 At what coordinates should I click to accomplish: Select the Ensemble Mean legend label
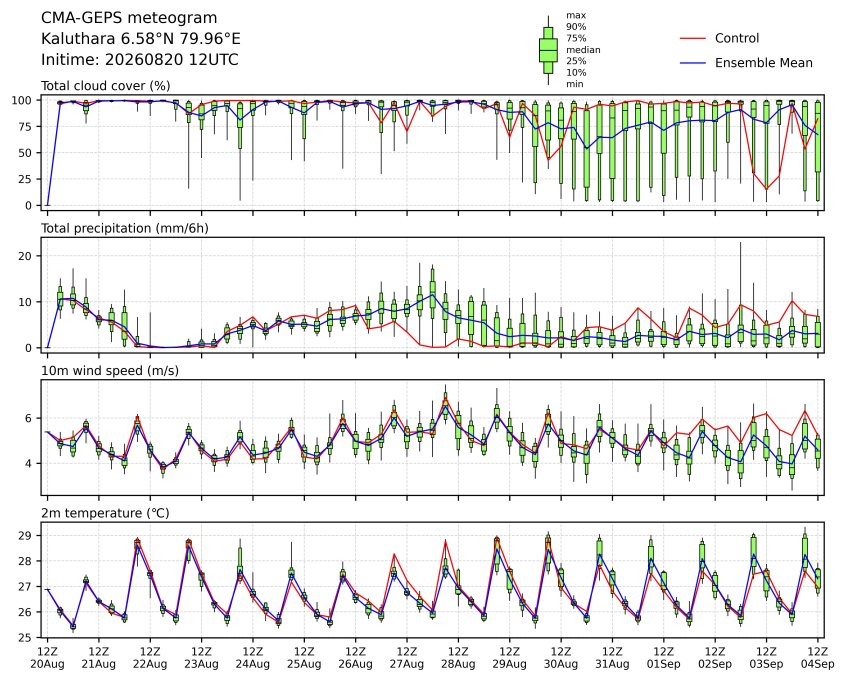pyautogui.click(x=763, y=63)
